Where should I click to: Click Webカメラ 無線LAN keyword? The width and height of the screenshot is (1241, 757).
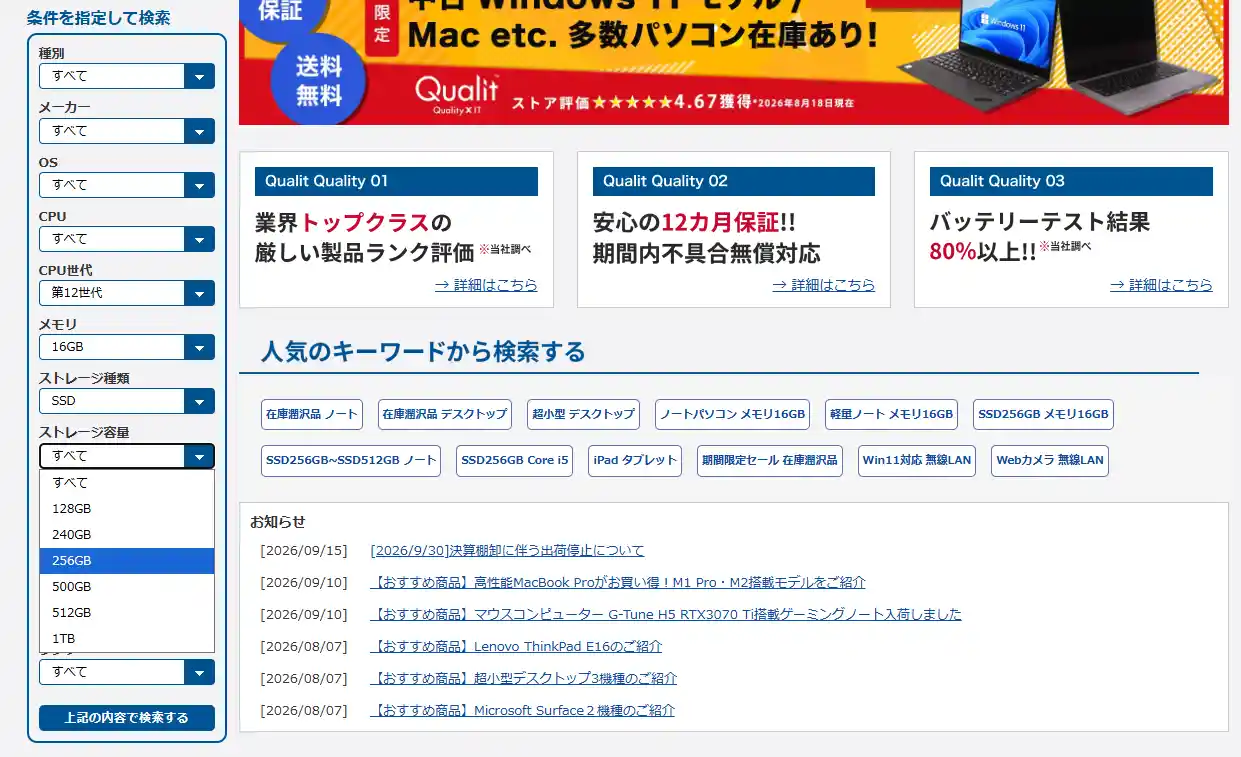click(1050, 461)
